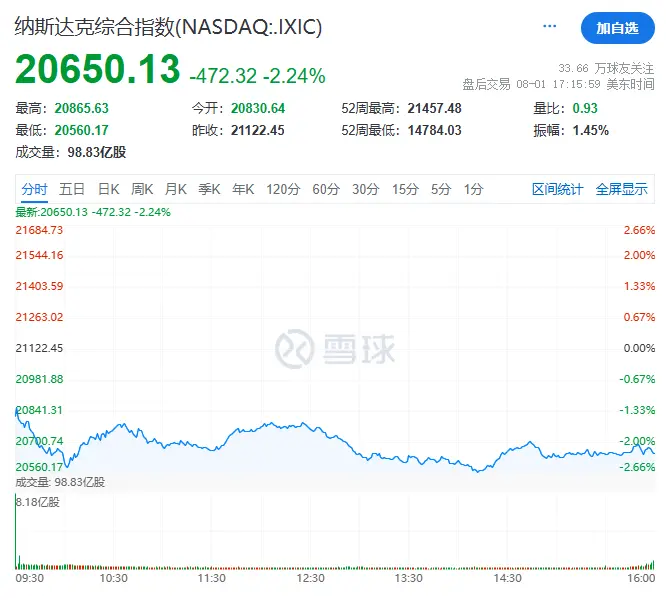The width and height of the screenshot is (666, 600).
Task: Click the 10:30 time axis label
Action: [113, 578]
